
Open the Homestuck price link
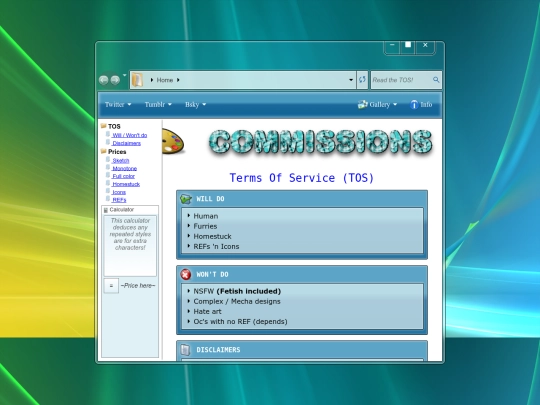[x=126, y=184]
